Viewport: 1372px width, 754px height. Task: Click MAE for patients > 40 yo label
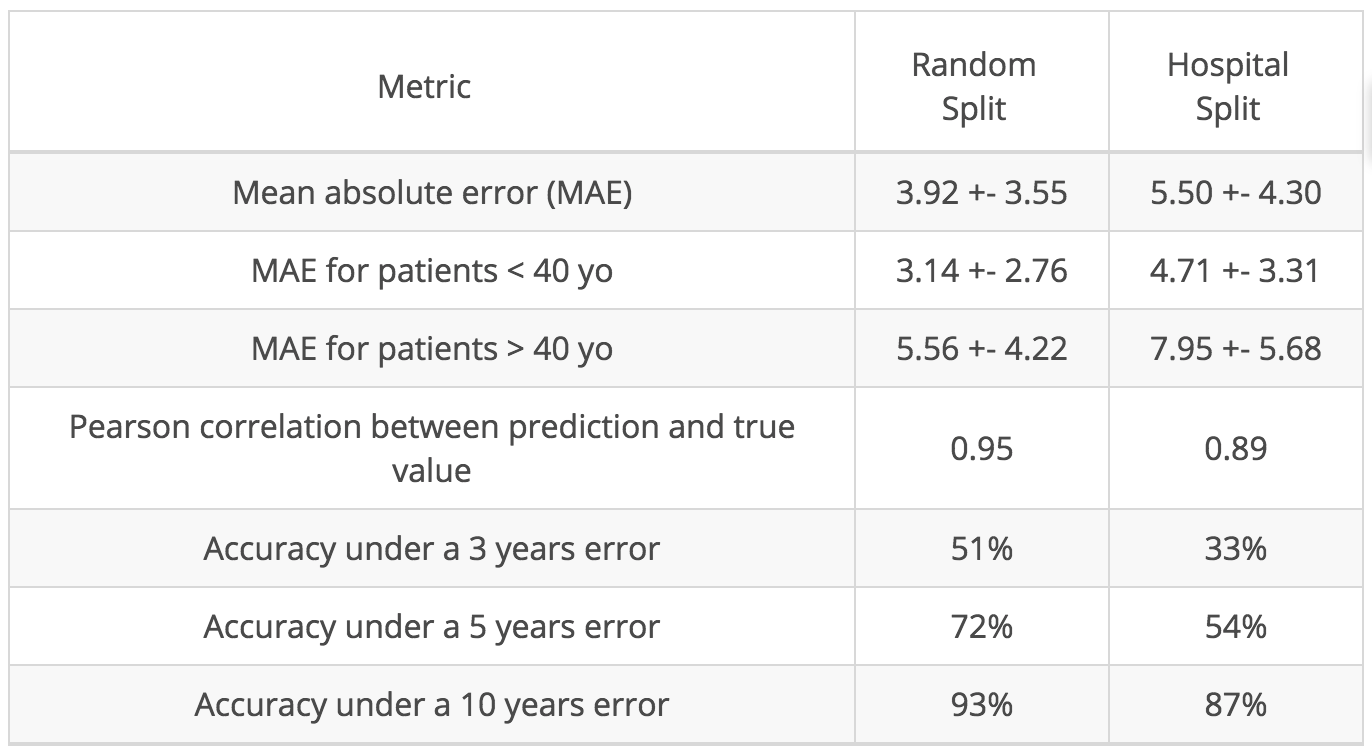432,348
